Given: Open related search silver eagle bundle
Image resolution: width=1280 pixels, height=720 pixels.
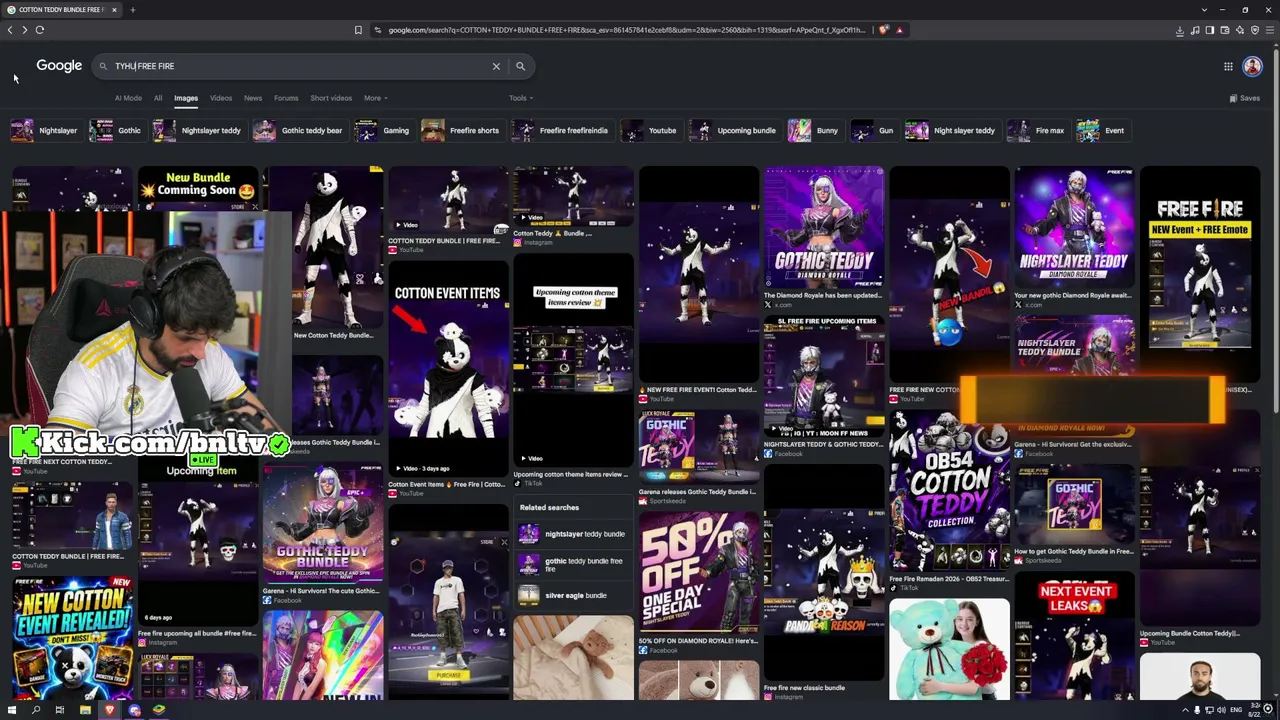Looking at the screenshot, I should pyautogui.click(x=572, y=595).
